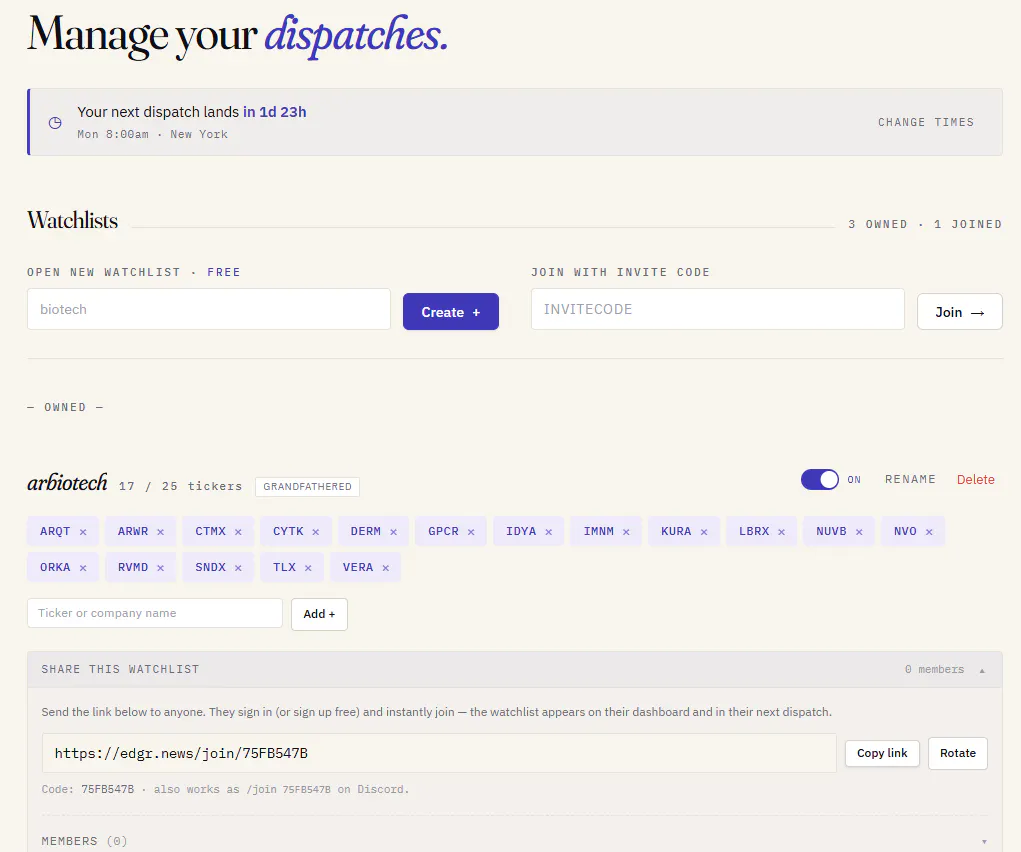Remove the ARQT ticker chip
This screenshot has width=1021, height=852.
click(83, 532)
